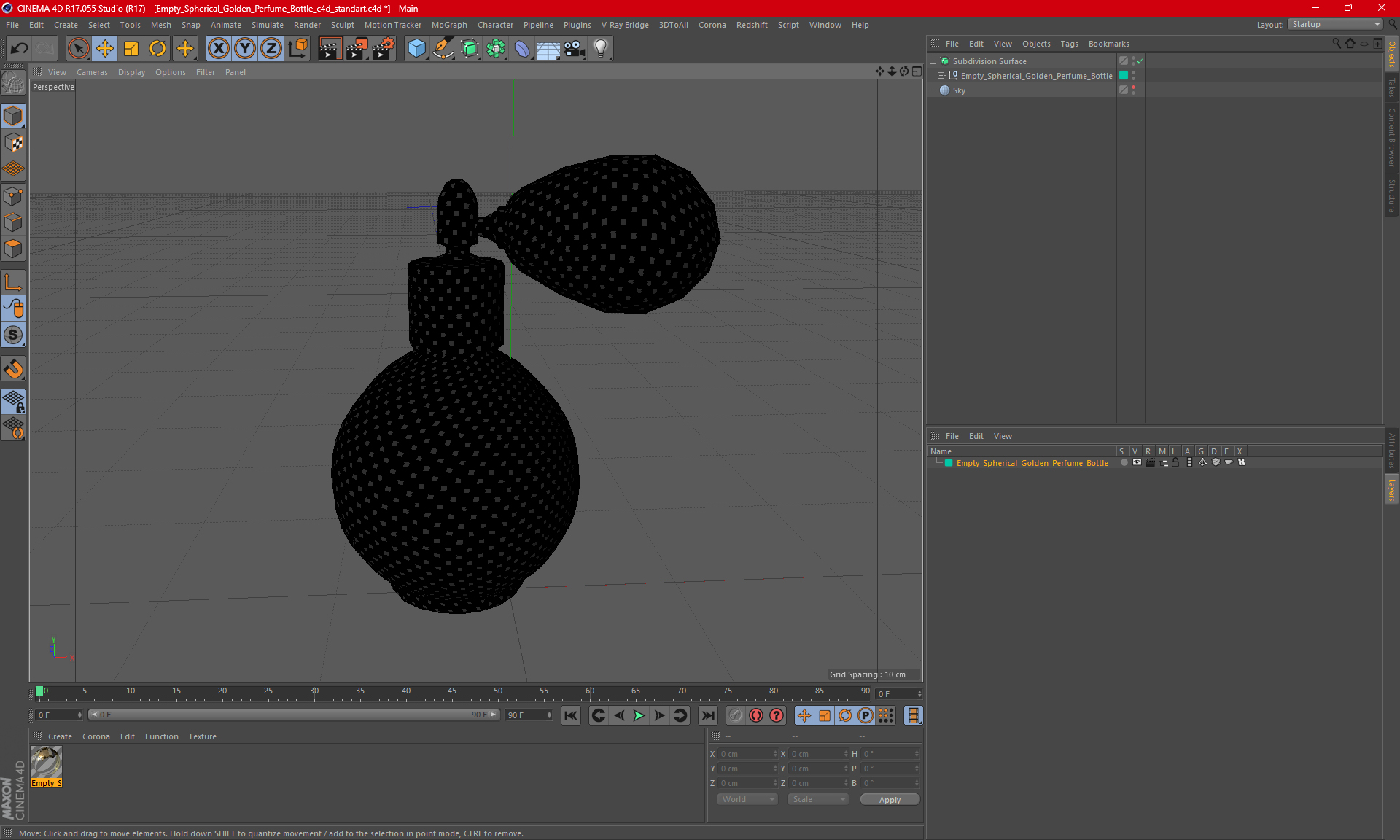Click the magnet tool in left palette
The height and width of the screenshot is (840, 1400).
[14, 369]
